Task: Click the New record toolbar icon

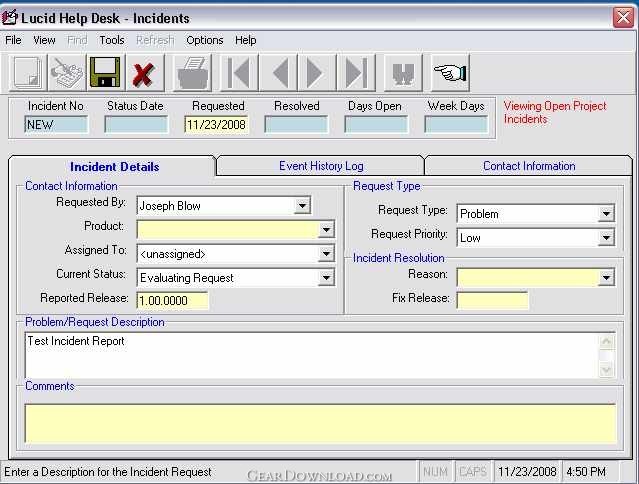Action: tap(28, 73)
